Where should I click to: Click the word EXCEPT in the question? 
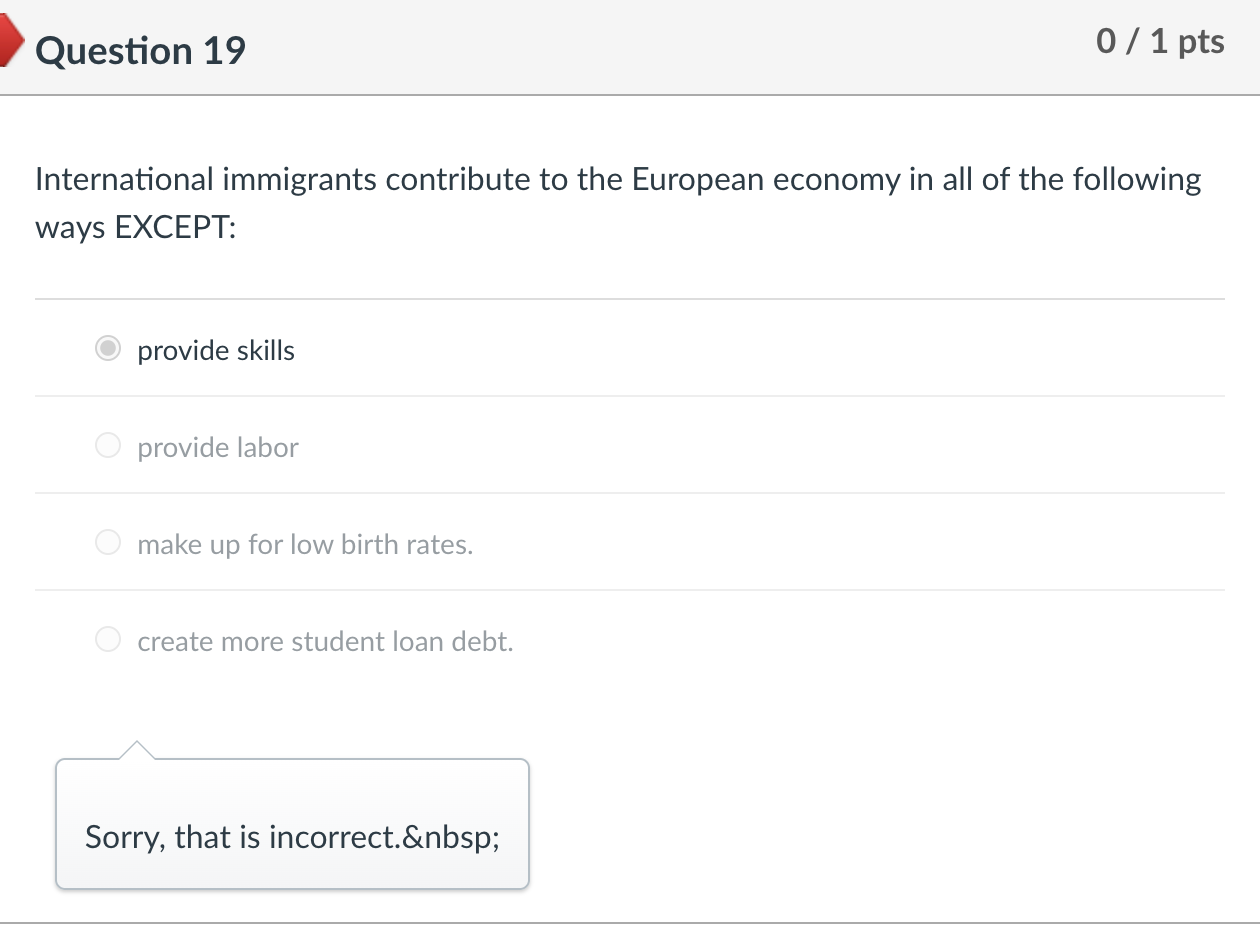click(x=173, y=227)
